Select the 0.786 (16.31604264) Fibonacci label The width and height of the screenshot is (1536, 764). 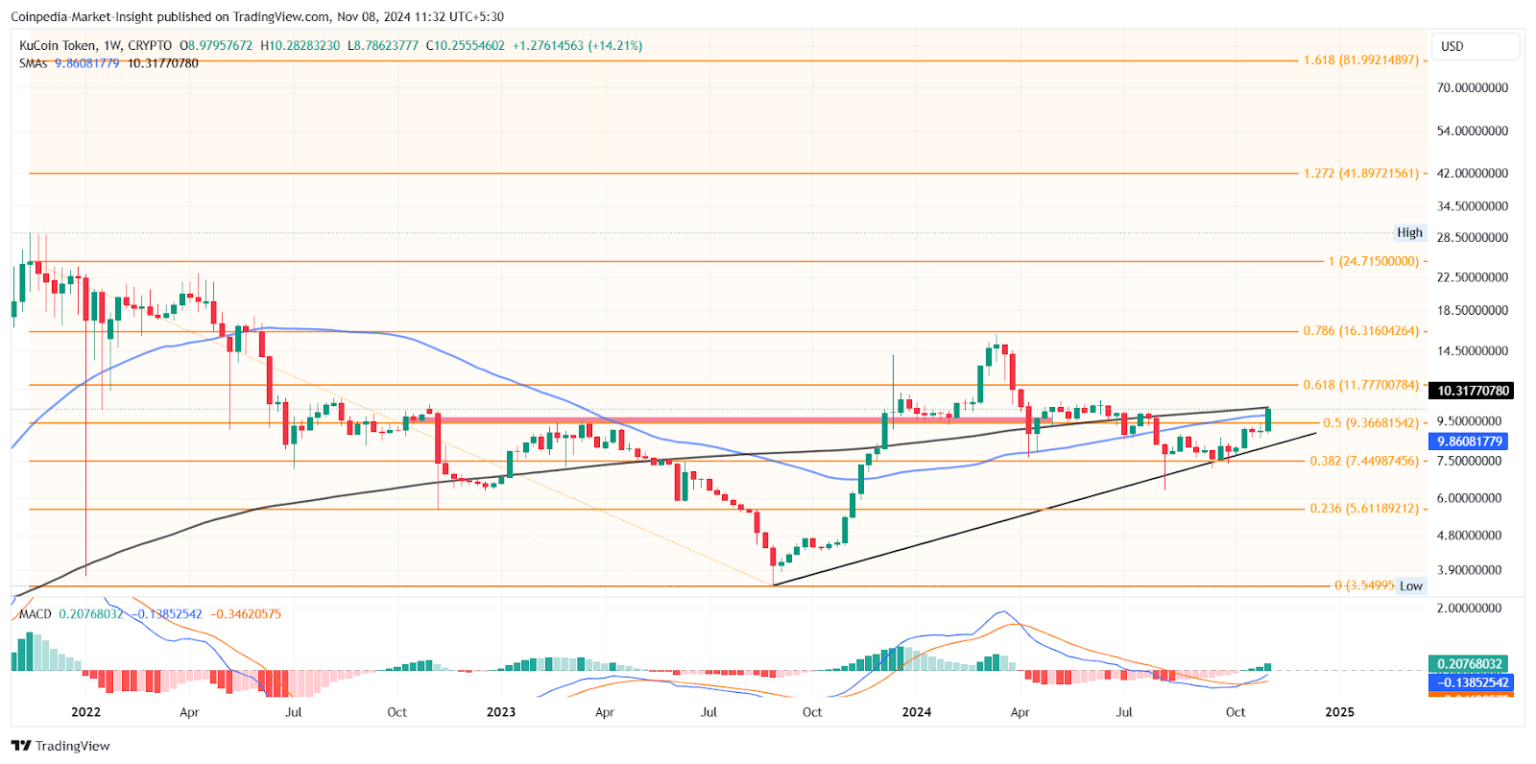click(x=1361, y=330)
